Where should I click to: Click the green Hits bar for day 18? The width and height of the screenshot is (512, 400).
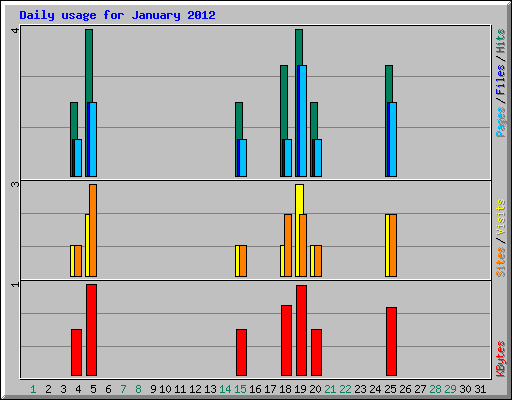coord(284,102)
